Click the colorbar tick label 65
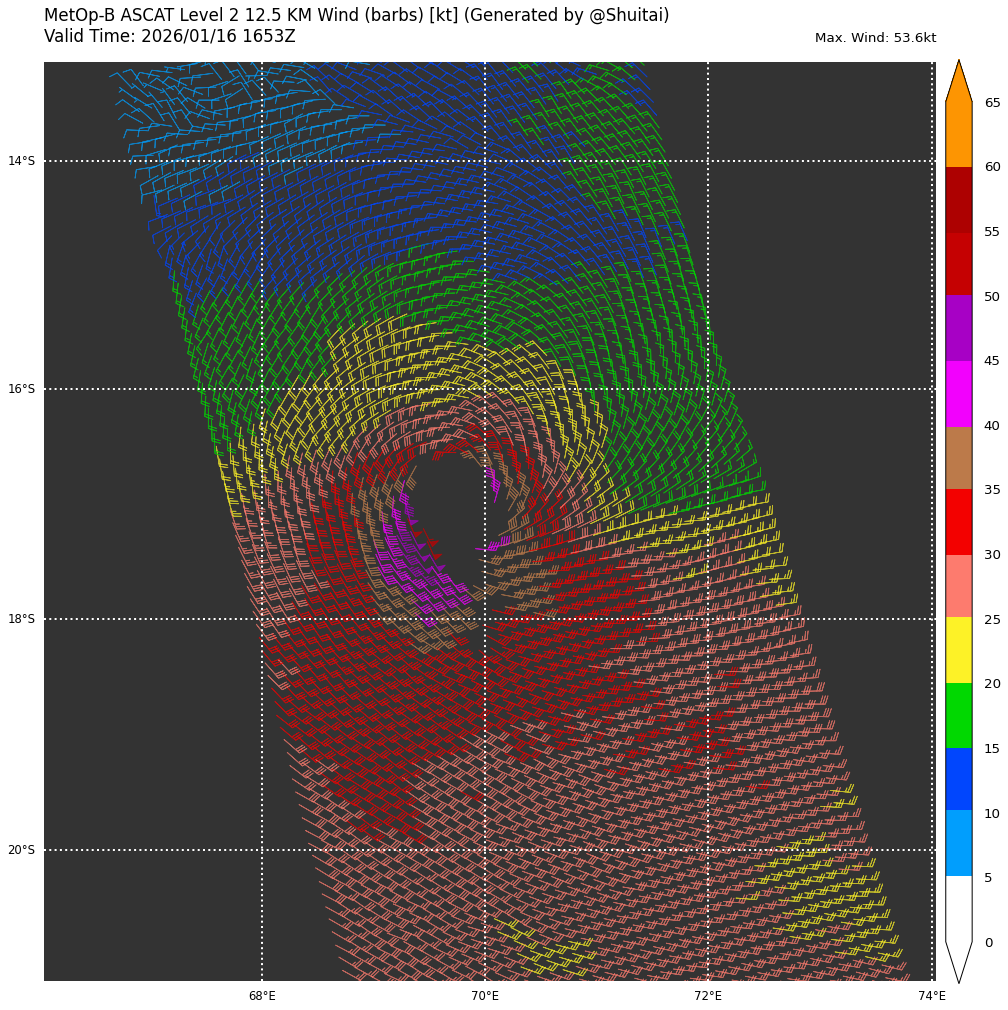 992,103
